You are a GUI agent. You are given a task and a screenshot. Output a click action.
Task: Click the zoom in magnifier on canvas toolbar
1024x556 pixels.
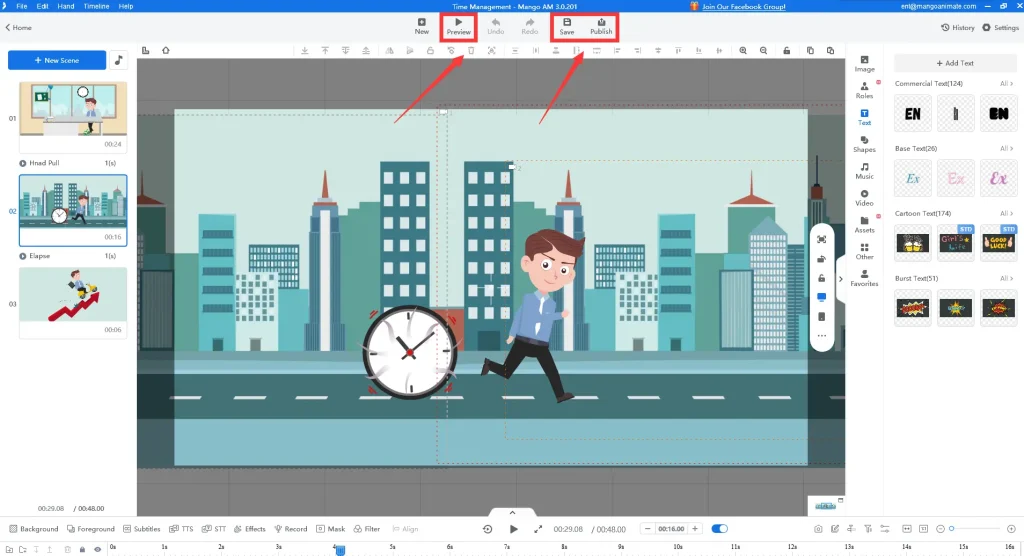743,50
